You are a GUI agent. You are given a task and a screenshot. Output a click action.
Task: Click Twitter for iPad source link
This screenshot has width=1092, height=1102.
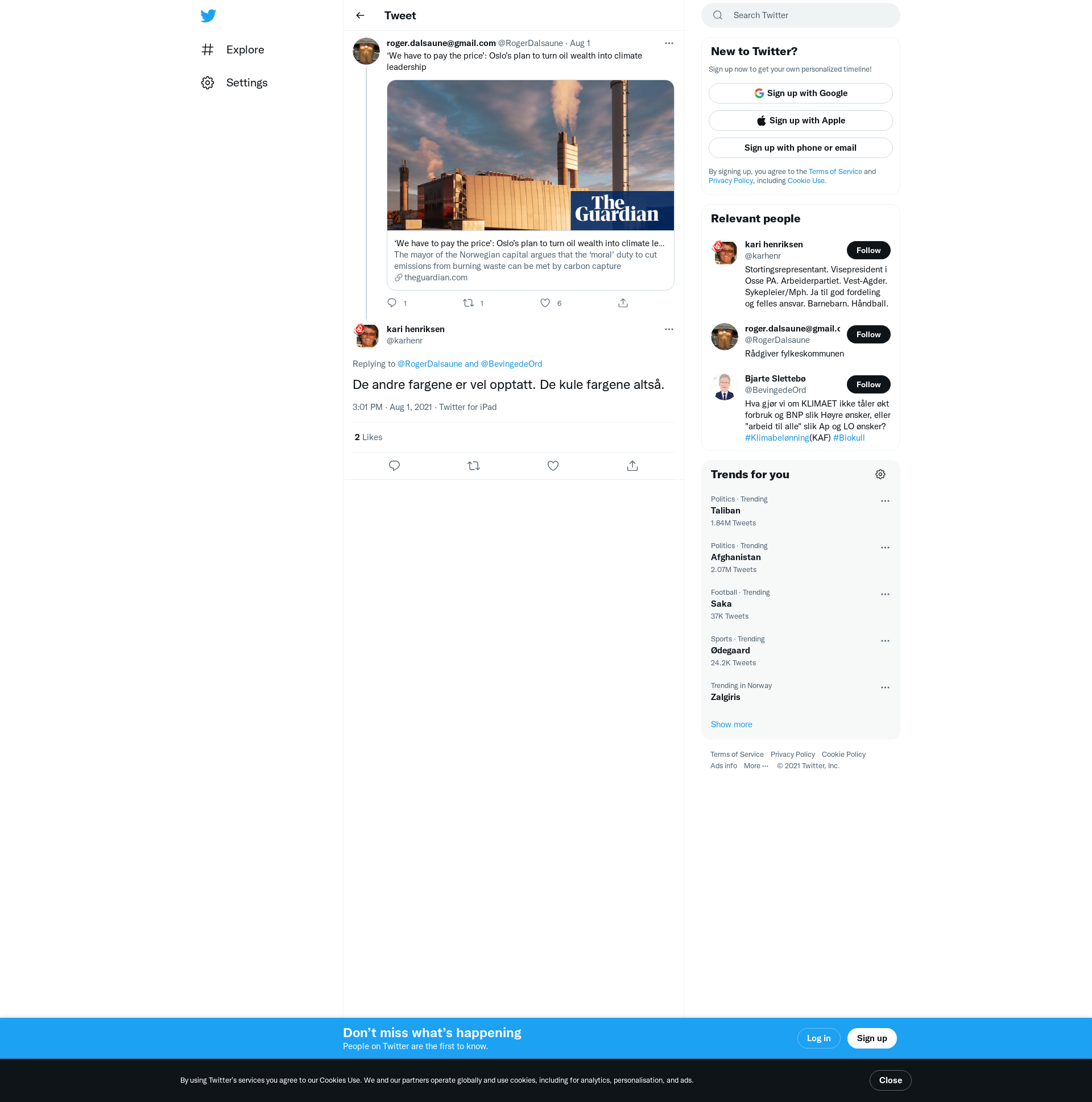(x=468, y=407)
